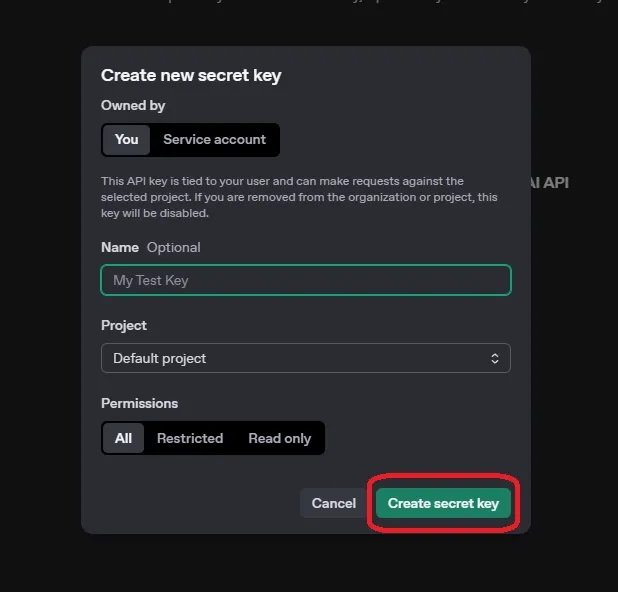Screen dimensions: 618x592
Task: Cancel the new secret key dialog
Action: tap(333, 503)
